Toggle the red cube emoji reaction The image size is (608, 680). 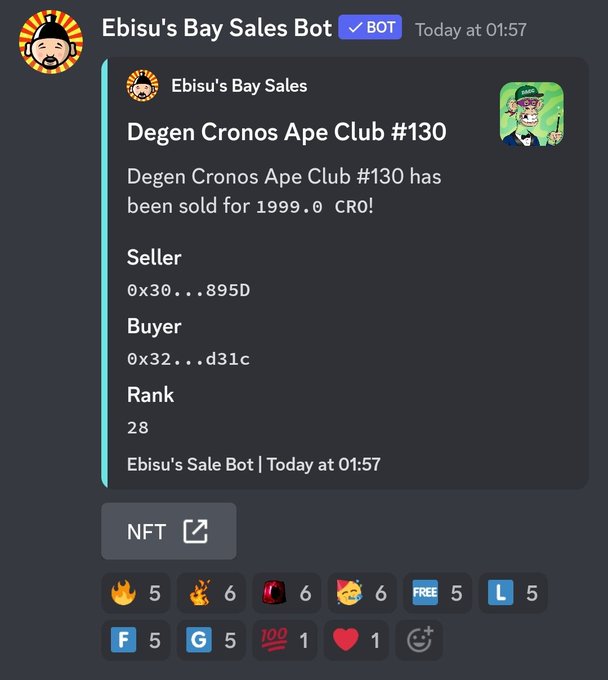tap(287, 593)
